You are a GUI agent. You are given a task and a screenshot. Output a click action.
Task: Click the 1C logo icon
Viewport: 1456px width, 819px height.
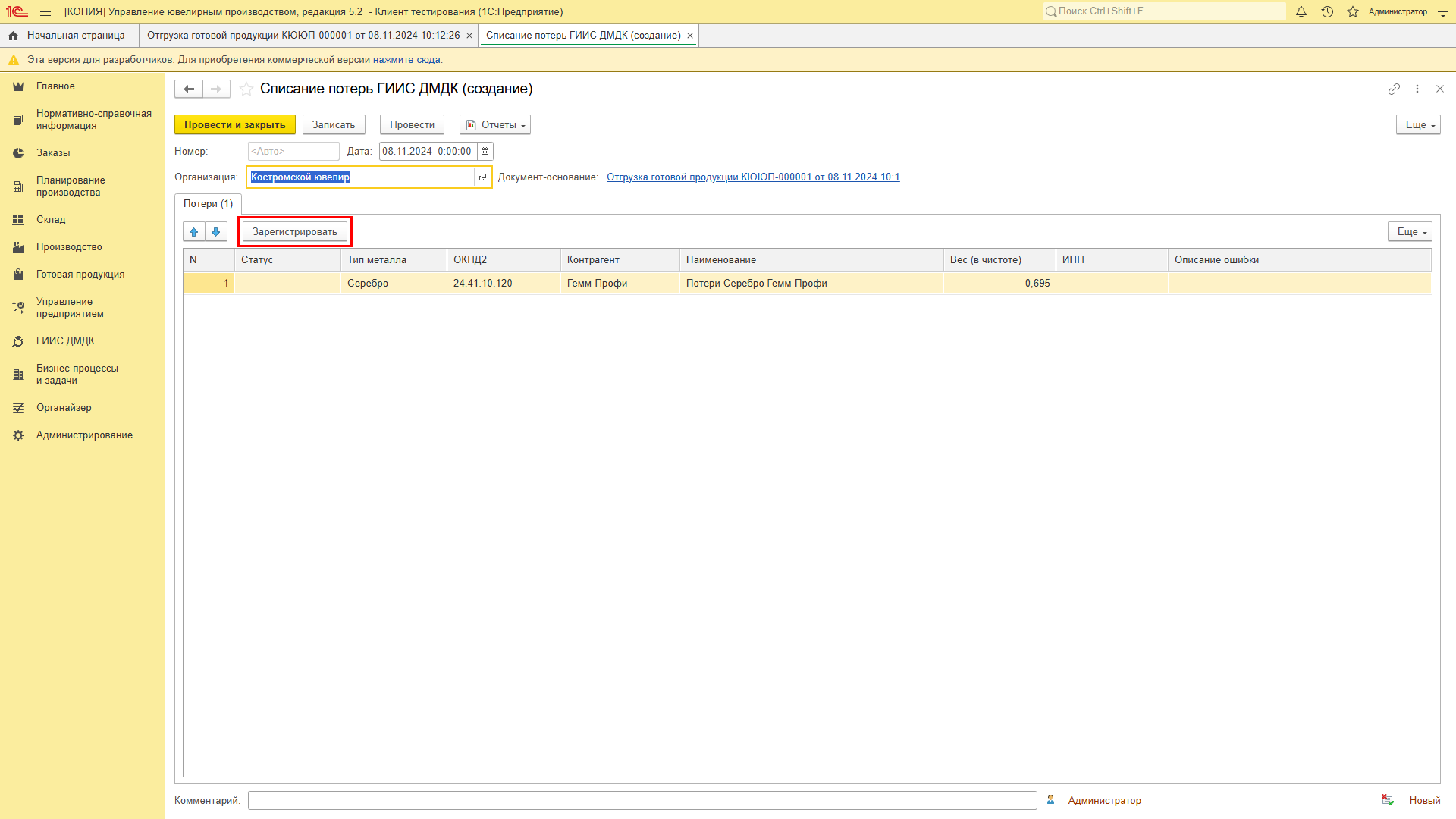click(x=17, y=11)
